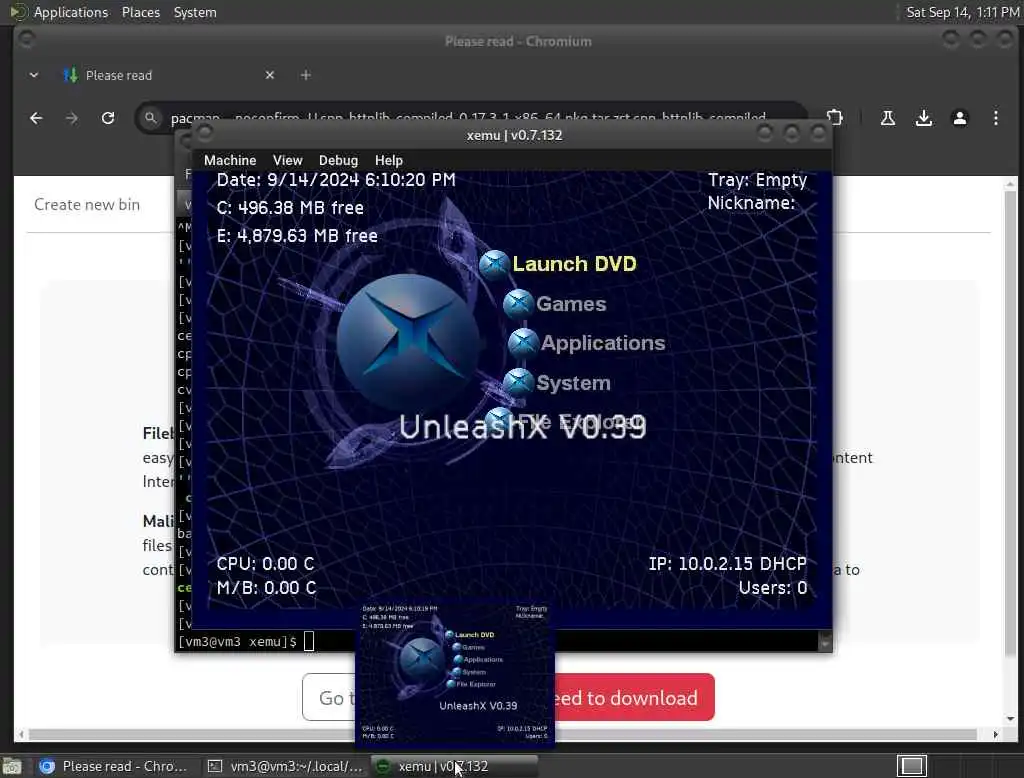Select Games in UnleashX menu
1024x778 pixels.
click(571, 304)
